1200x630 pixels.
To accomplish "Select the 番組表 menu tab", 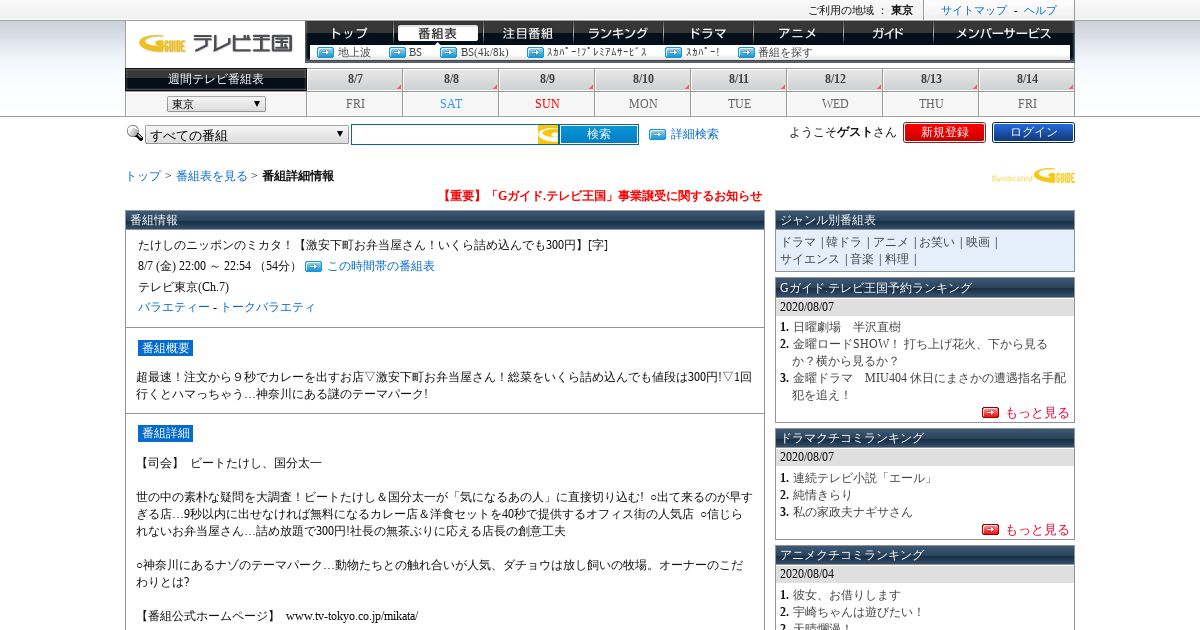I will tap(437, 33).
